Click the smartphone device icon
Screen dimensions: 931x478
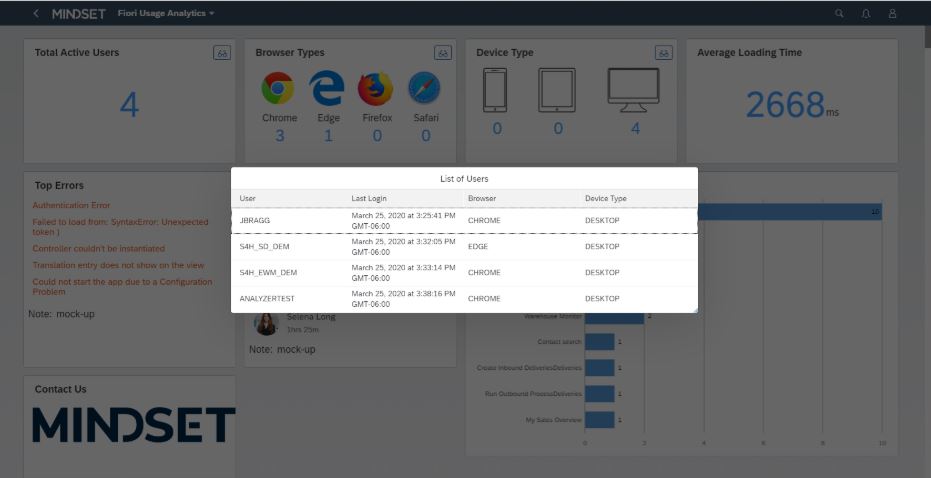click(495, 90)
